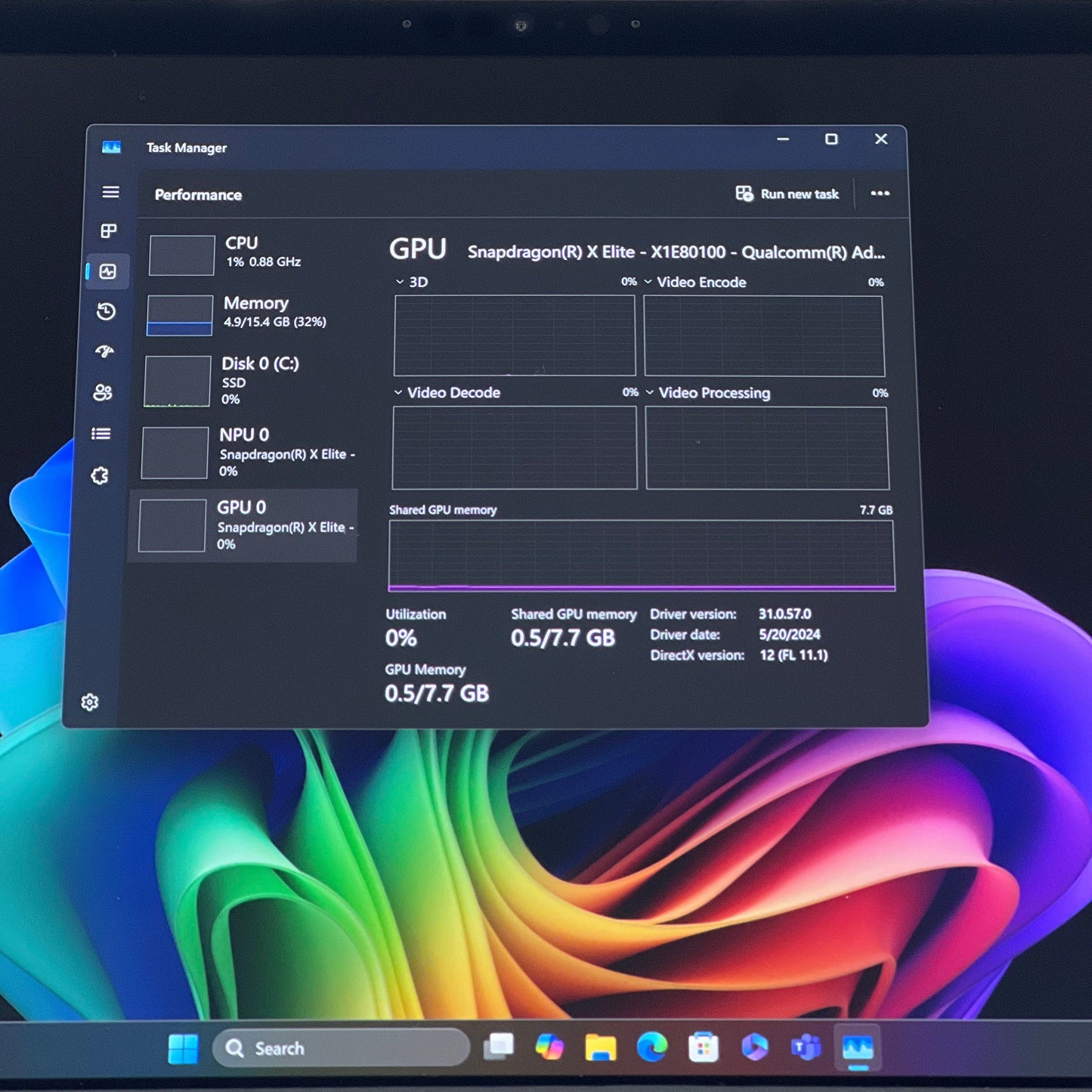Click the Memory mini graph thumbnail
The height and width of the screenshot is (1092, 1092).
[x=180, y=315]
